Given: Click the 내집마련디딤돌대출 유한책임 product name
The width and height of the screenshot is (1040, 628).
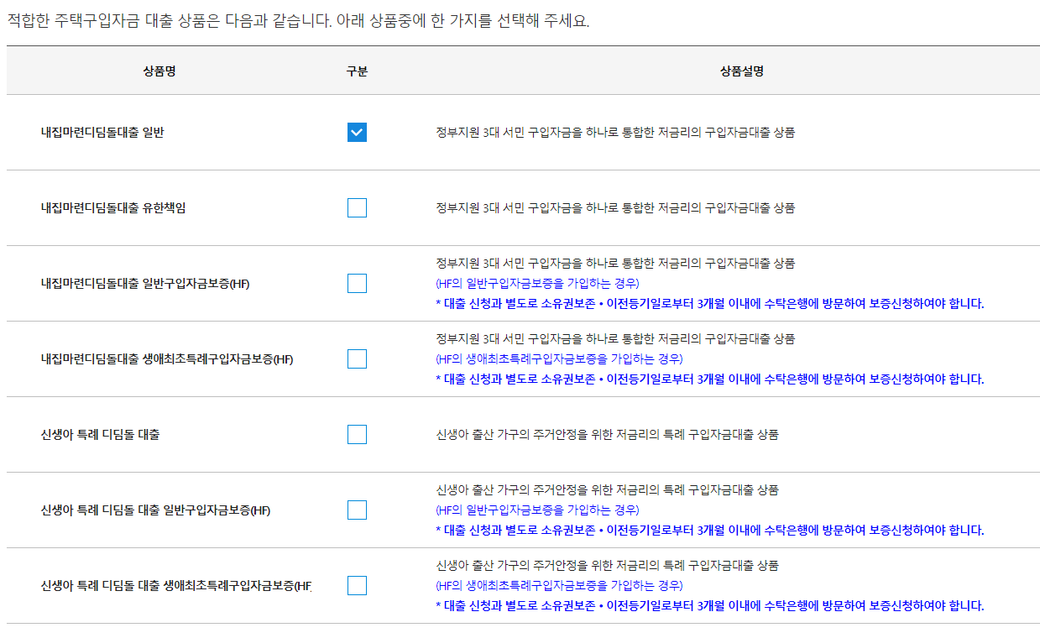Looking at the screenshot, I should (x=113, y=208).
